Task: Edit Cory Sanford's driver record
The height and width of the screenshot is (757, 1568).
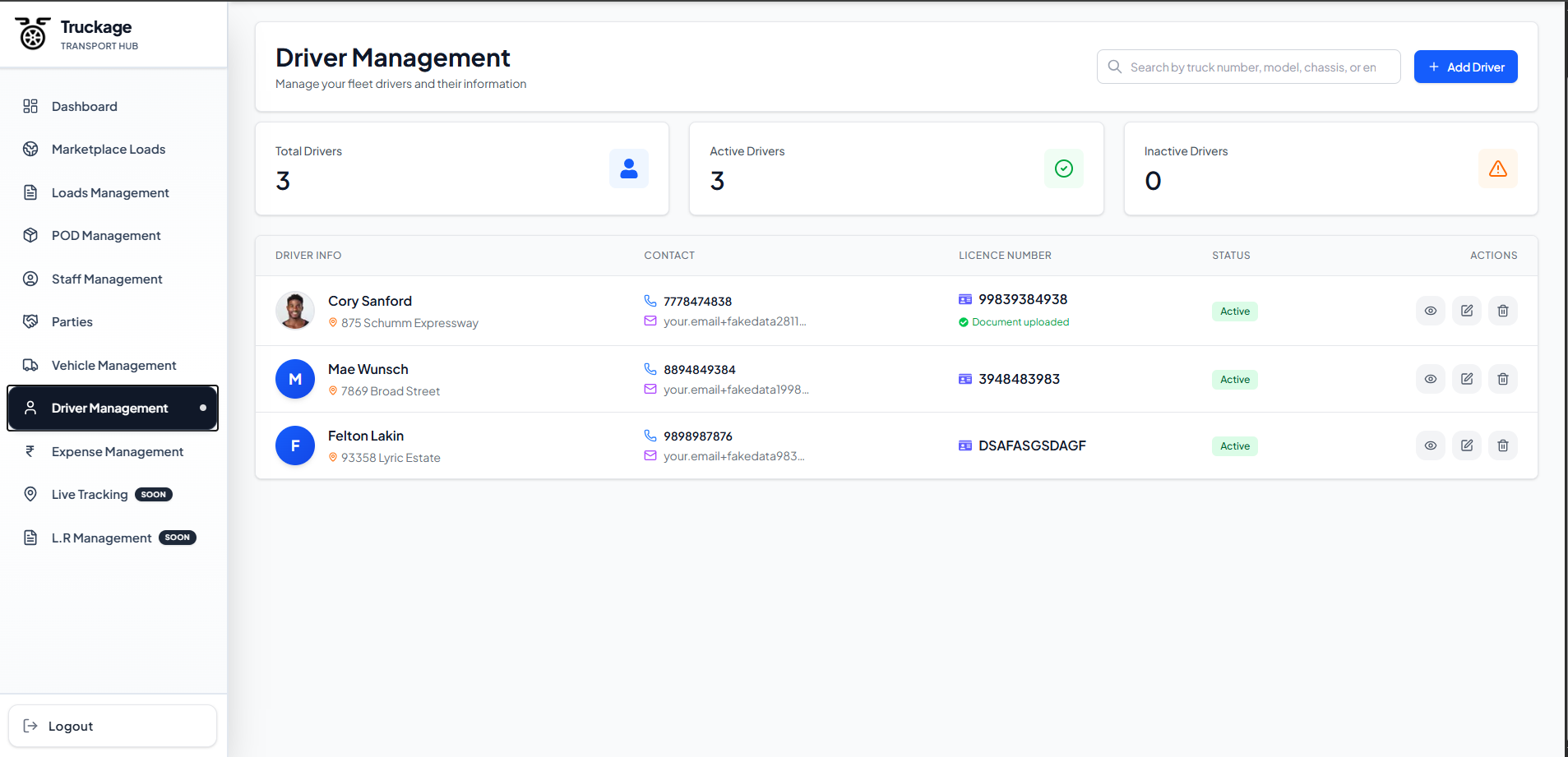Action: click(1466, 311)
